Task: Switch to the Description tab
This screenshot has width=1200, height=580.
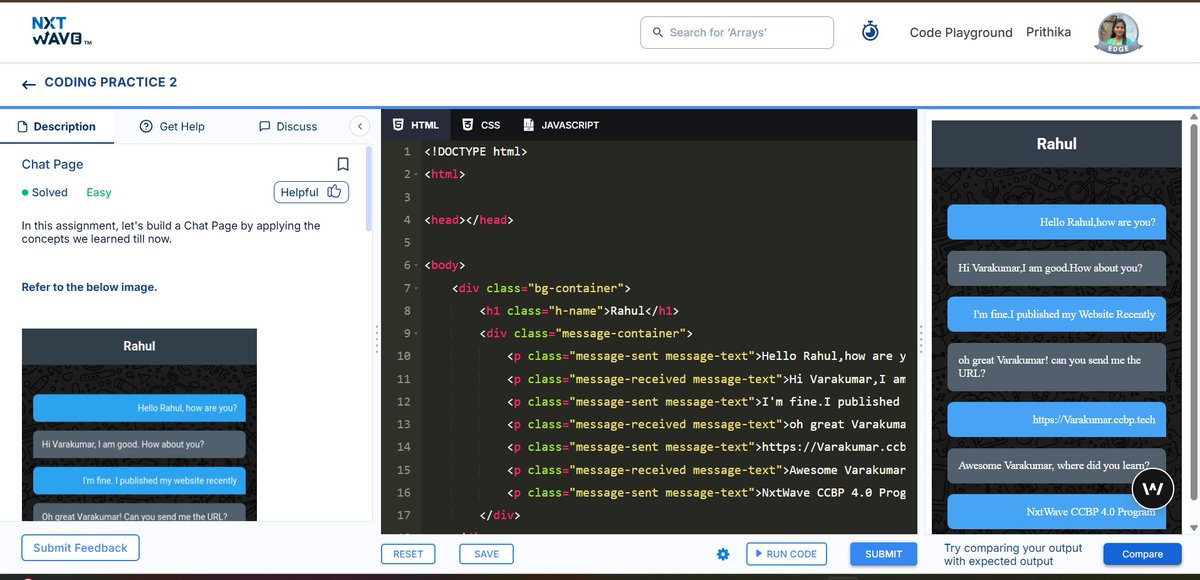Action: [57, 126]
